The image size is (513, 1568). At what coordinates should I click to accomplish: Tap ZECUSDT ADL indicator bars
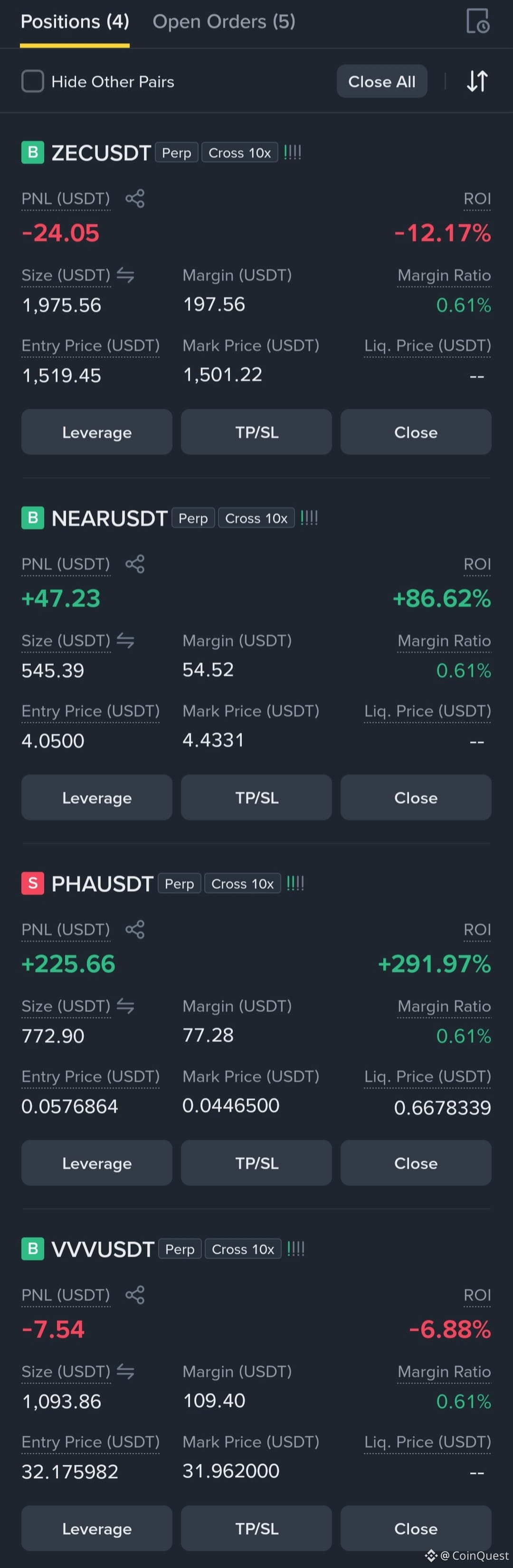(293, 152)
